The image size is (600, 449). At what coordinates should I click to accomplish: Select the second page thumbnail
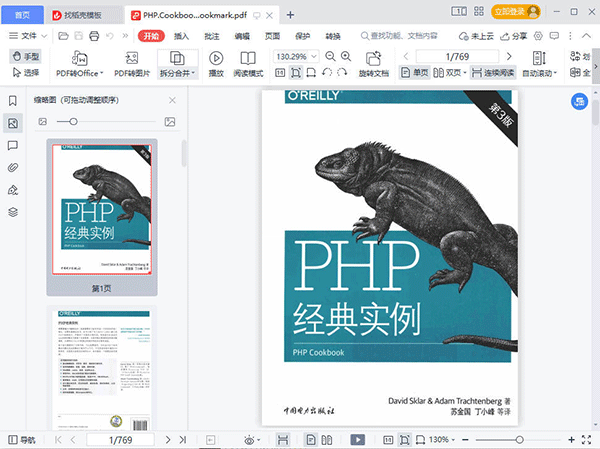tap(102, 369)
